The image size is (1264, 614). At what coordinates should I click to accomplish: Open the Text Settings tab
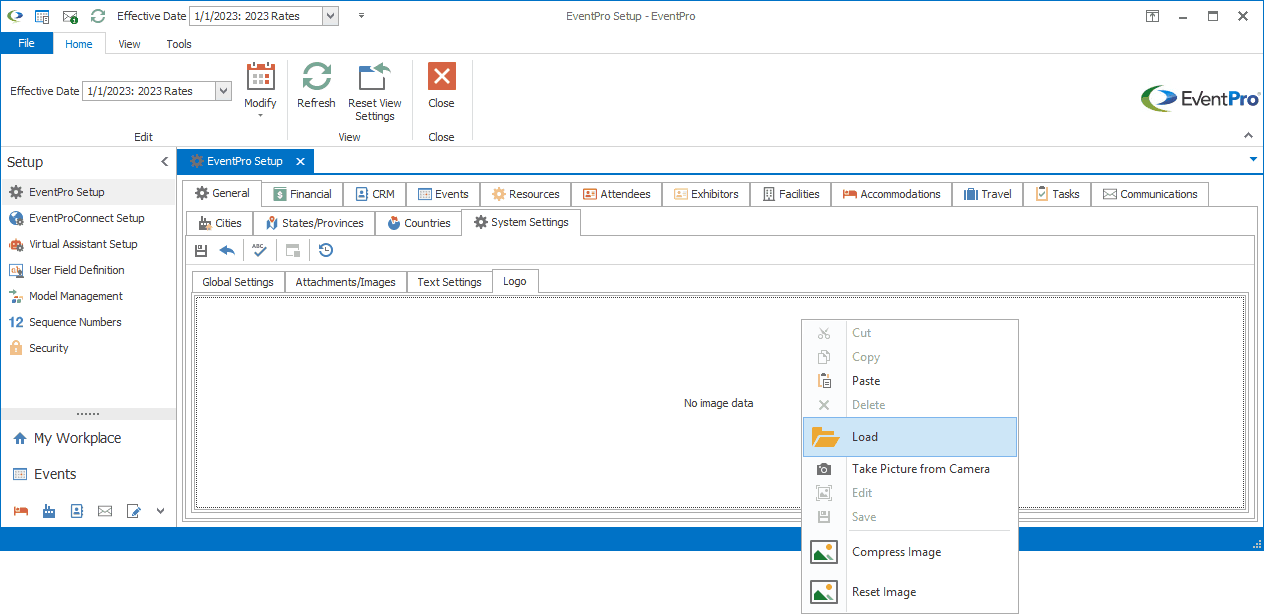(449, 282)
